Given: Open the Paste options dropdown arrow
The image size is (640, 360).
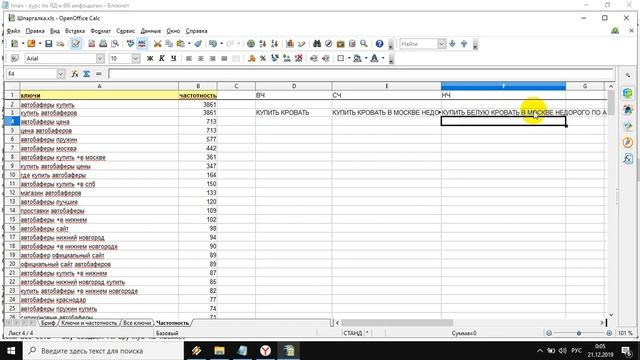Looking at the screenshot, I should point(189,44).
